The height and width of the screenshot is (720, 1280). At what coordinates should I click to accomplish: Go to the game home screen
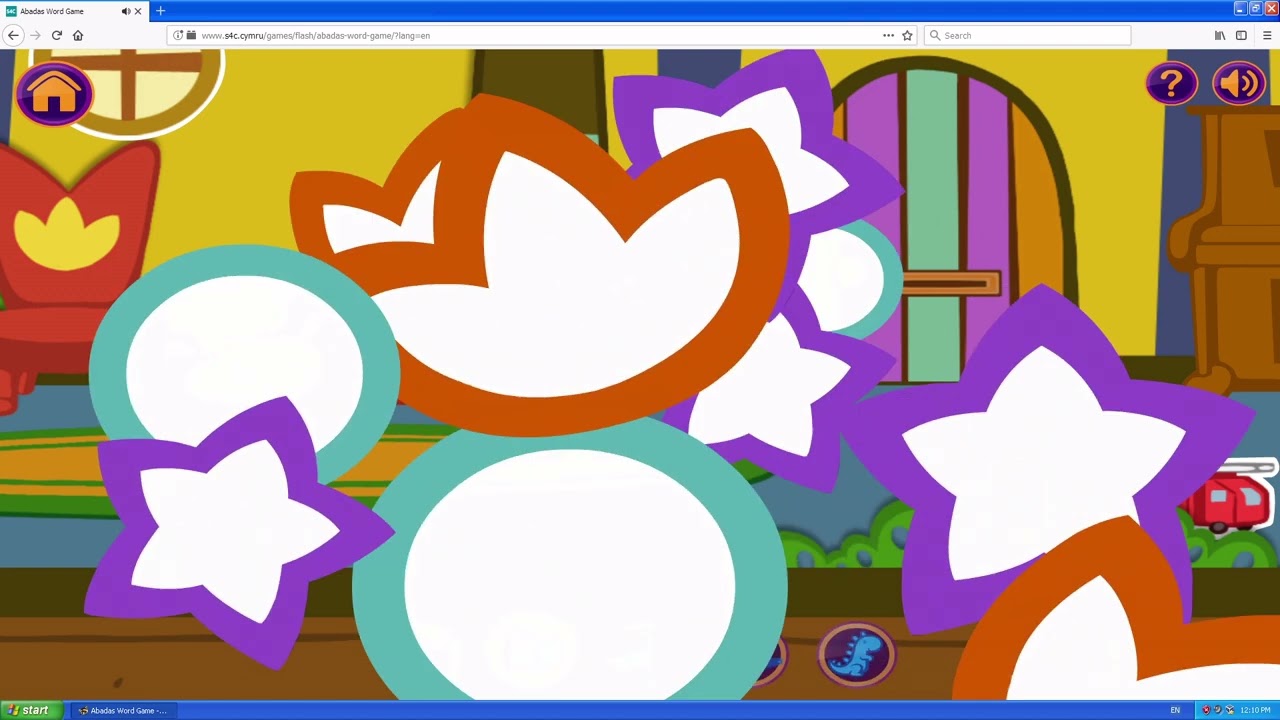54,94
